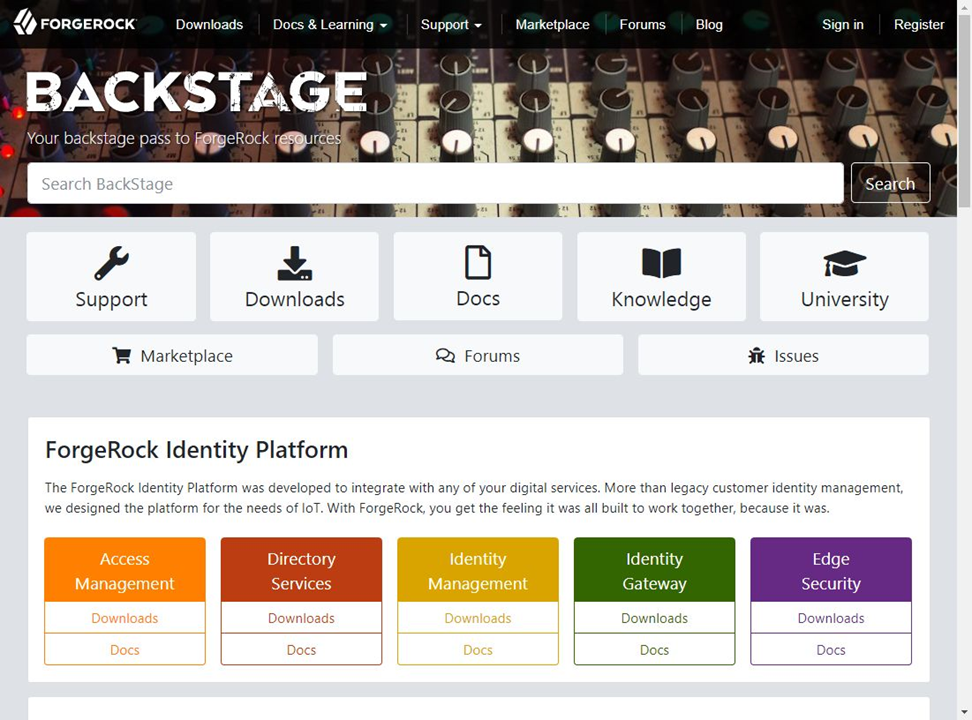The height and width of the screenshot is (720, 972).
Task: Open the Identity Management yellow header
Action: [x=478, y=570]
